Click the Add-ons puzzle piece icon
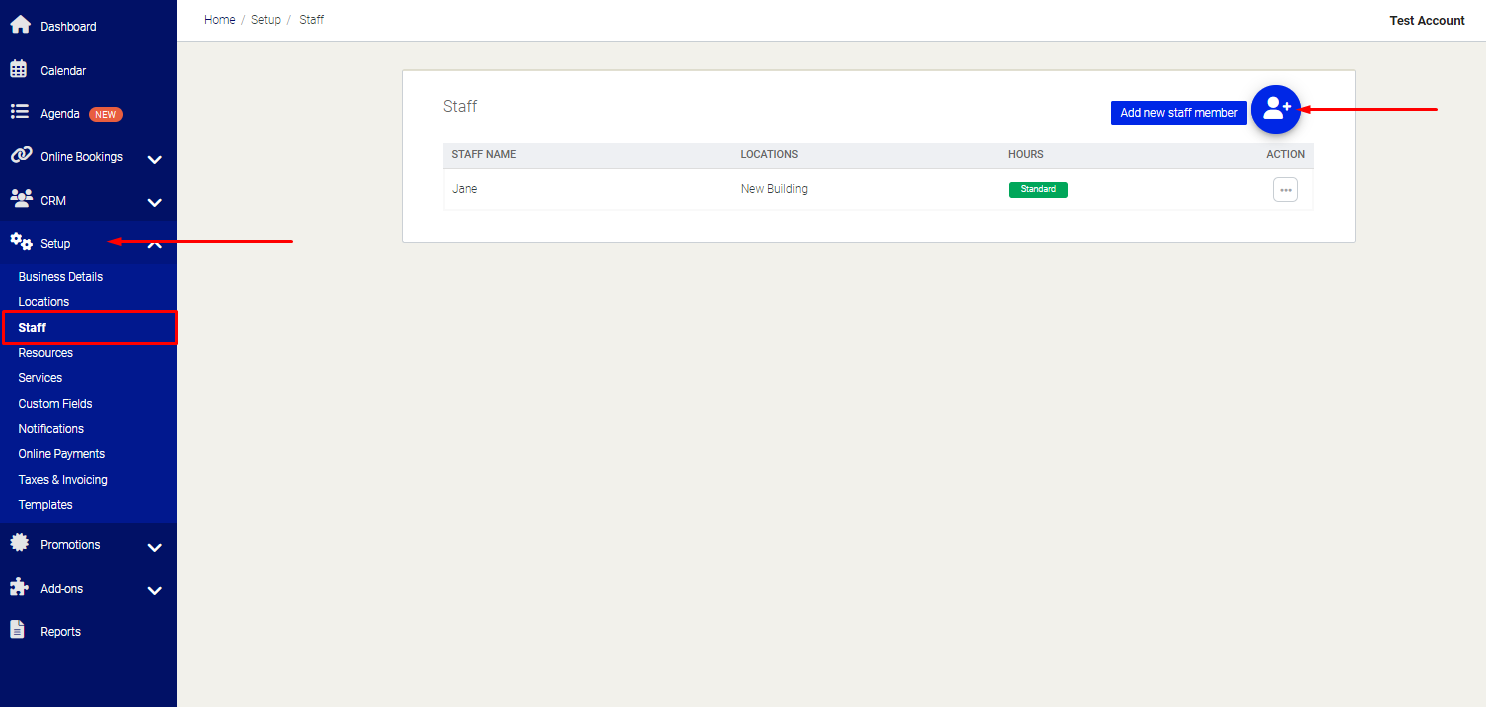The width and height of the screenshot is (1486, 707). [x=19, y=587]
